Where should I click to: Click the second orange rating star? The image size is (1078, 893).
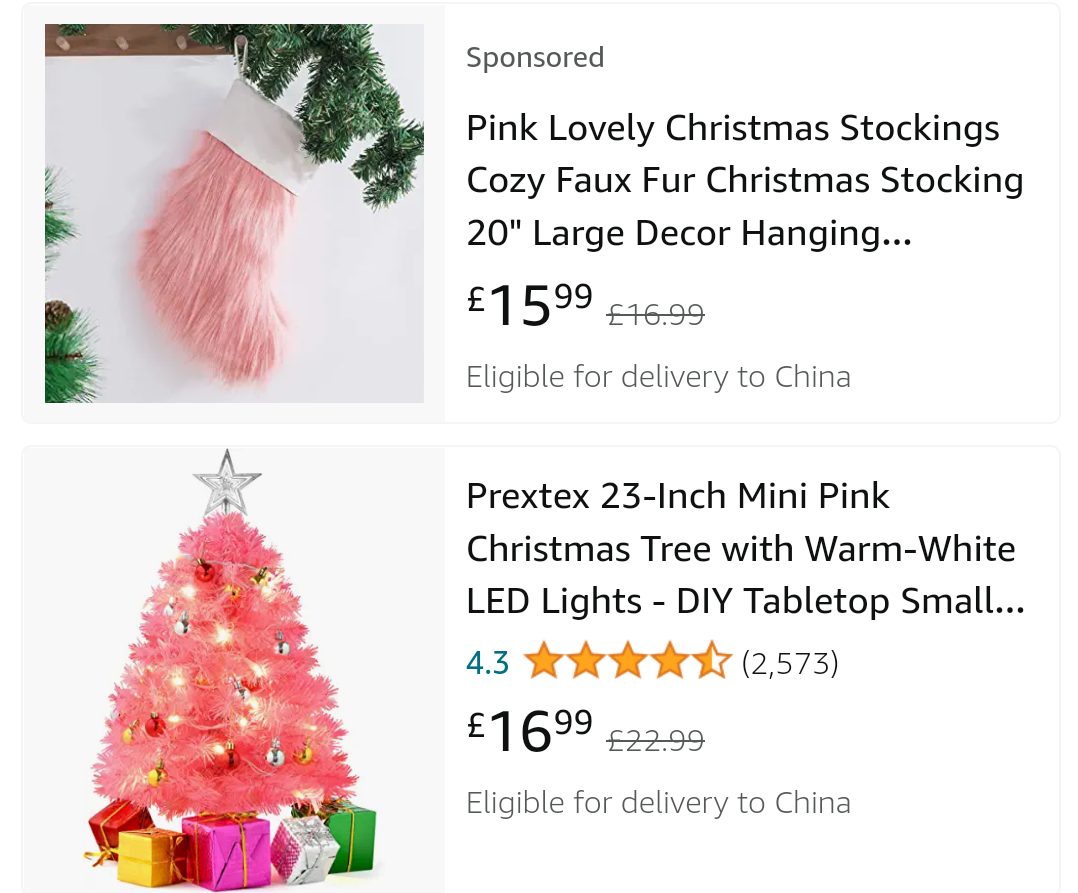coord(585,662)
